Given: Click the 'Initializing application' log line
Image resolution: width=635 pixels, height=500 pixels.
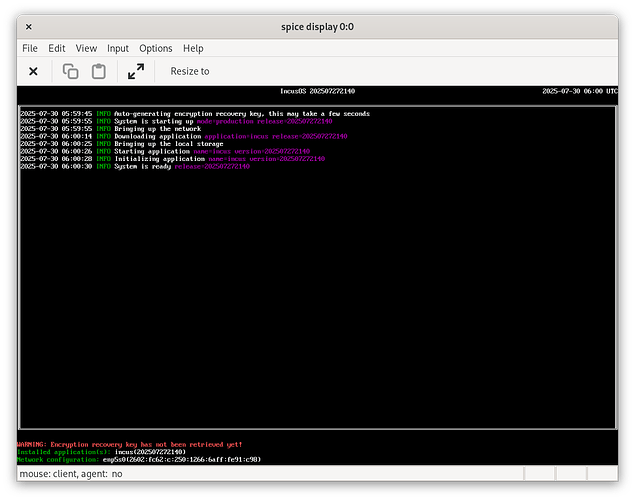Looking at the screenshot, I should (x=173, y=159).
